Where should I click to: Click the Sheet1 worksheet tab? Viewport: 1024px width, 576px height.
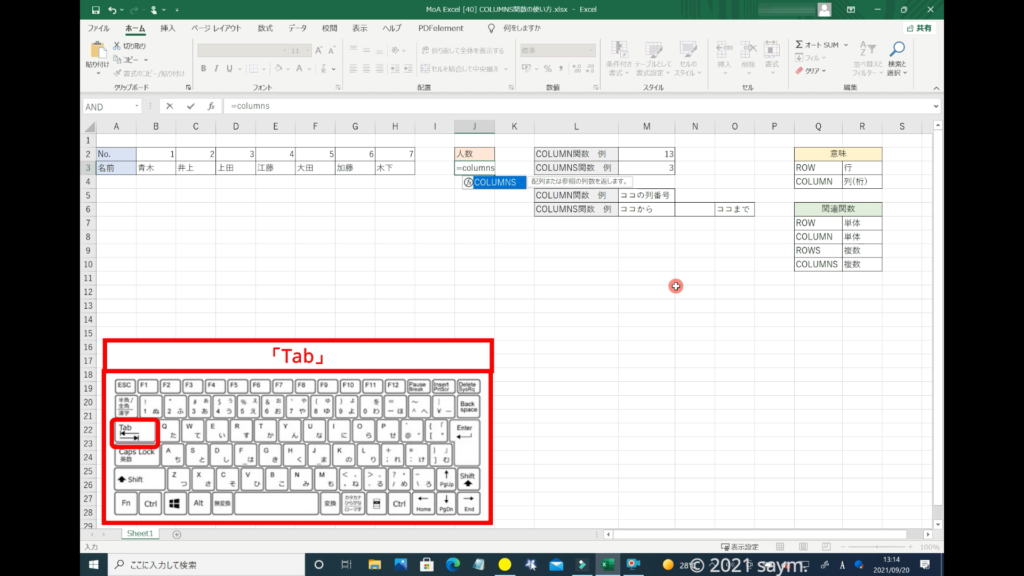(139, 534)
